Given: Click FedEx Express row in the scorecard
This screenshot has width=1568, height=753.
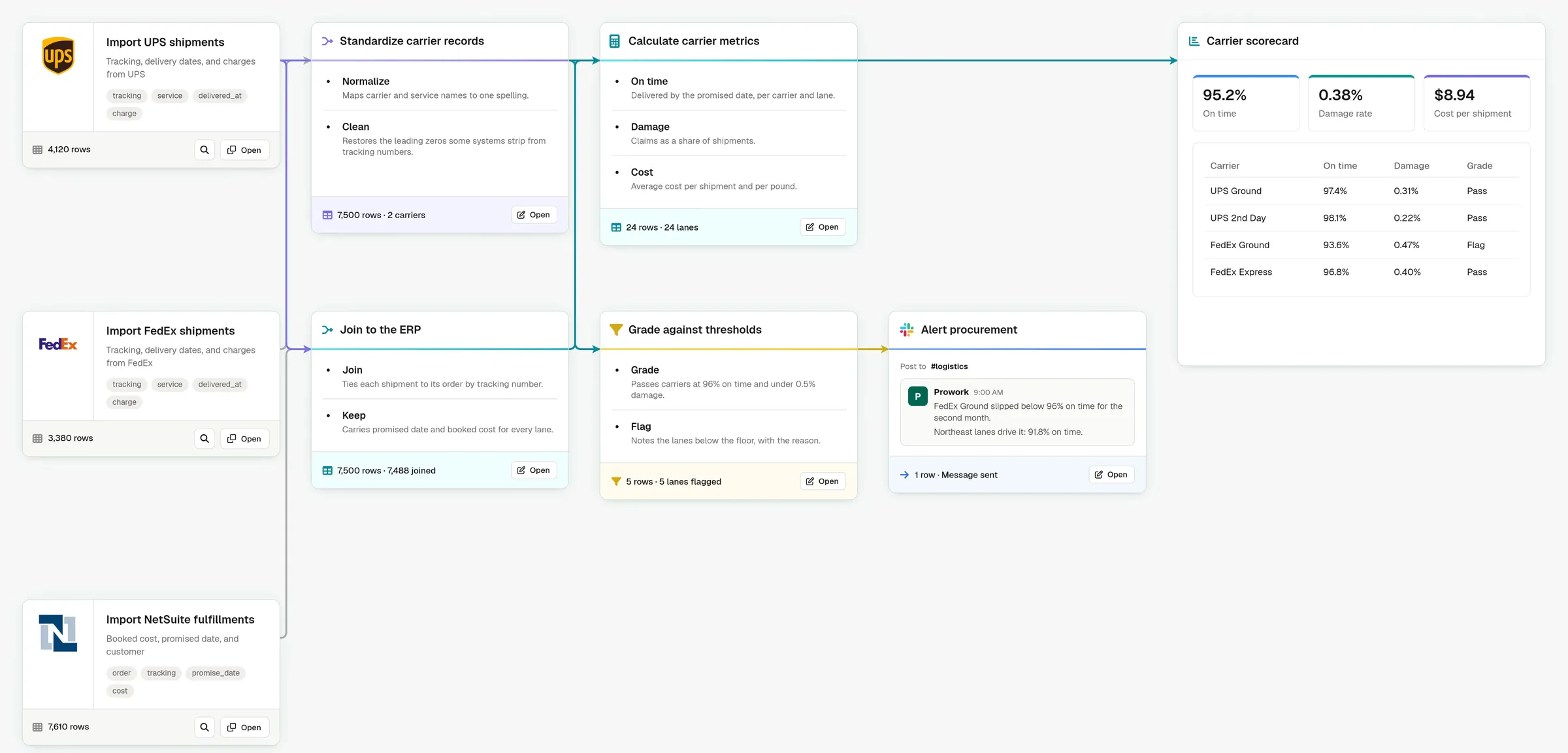Looking at the screenshot, I should 1362,272.
